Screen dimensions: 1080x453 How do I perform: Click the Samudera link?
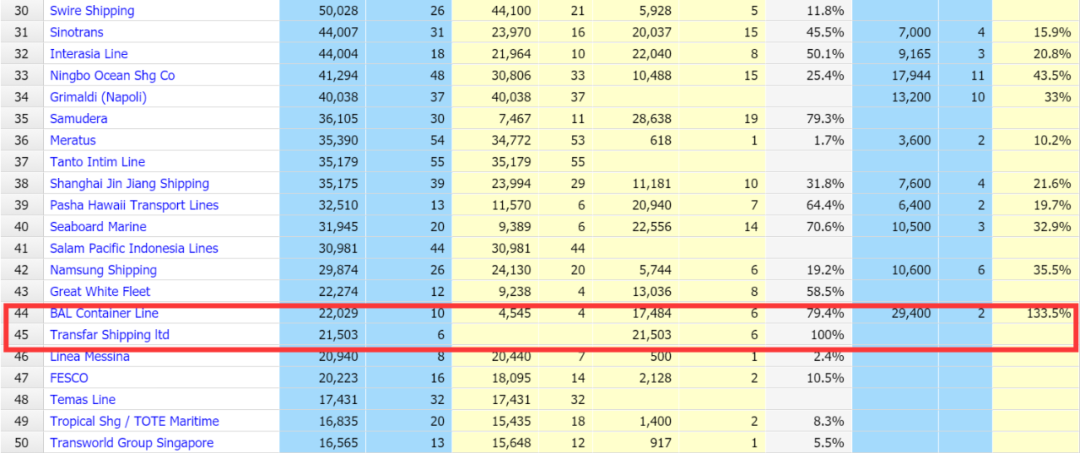pos(79,119)
